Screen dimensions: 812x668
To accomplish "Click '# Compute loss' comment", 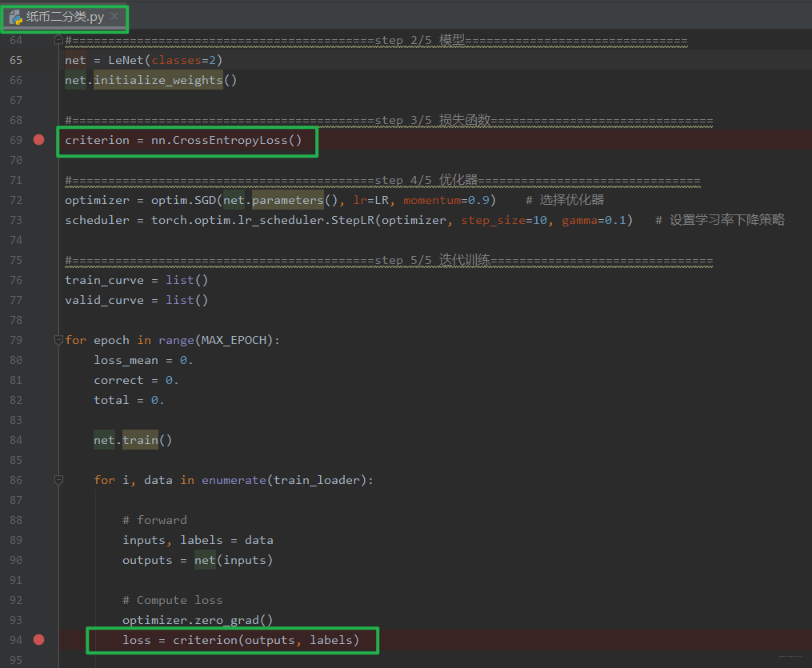I will point(172,600).
